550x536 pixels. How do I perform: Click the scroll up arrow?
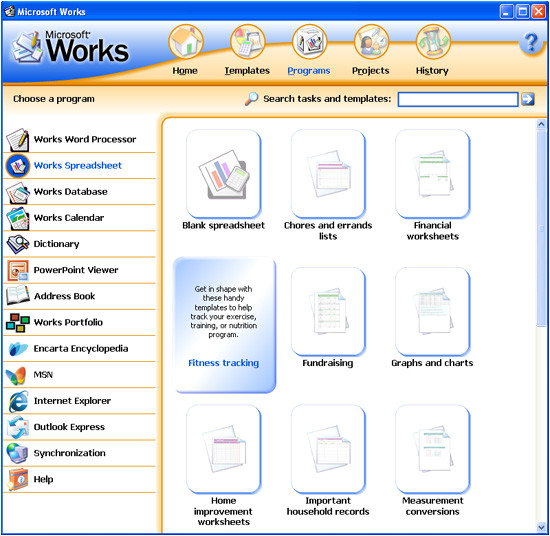click(x=541, y=124)
